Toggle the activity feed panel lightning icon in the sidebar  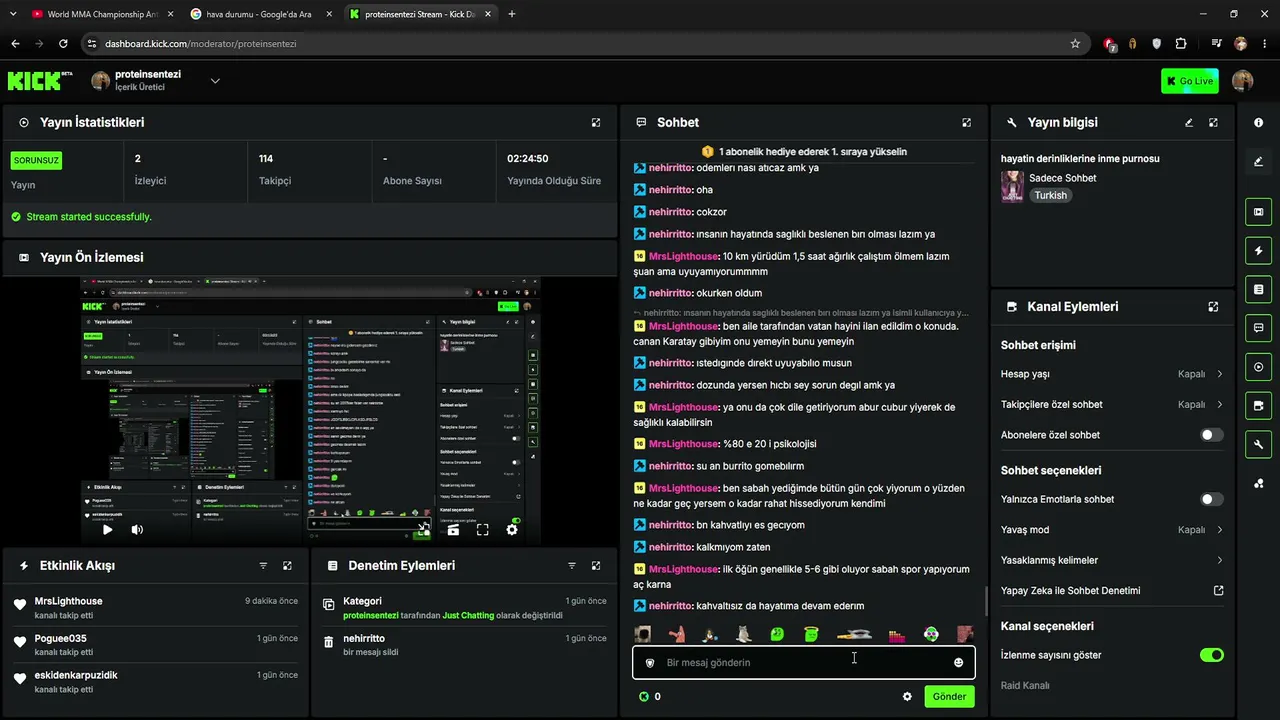click(1258, 250)
